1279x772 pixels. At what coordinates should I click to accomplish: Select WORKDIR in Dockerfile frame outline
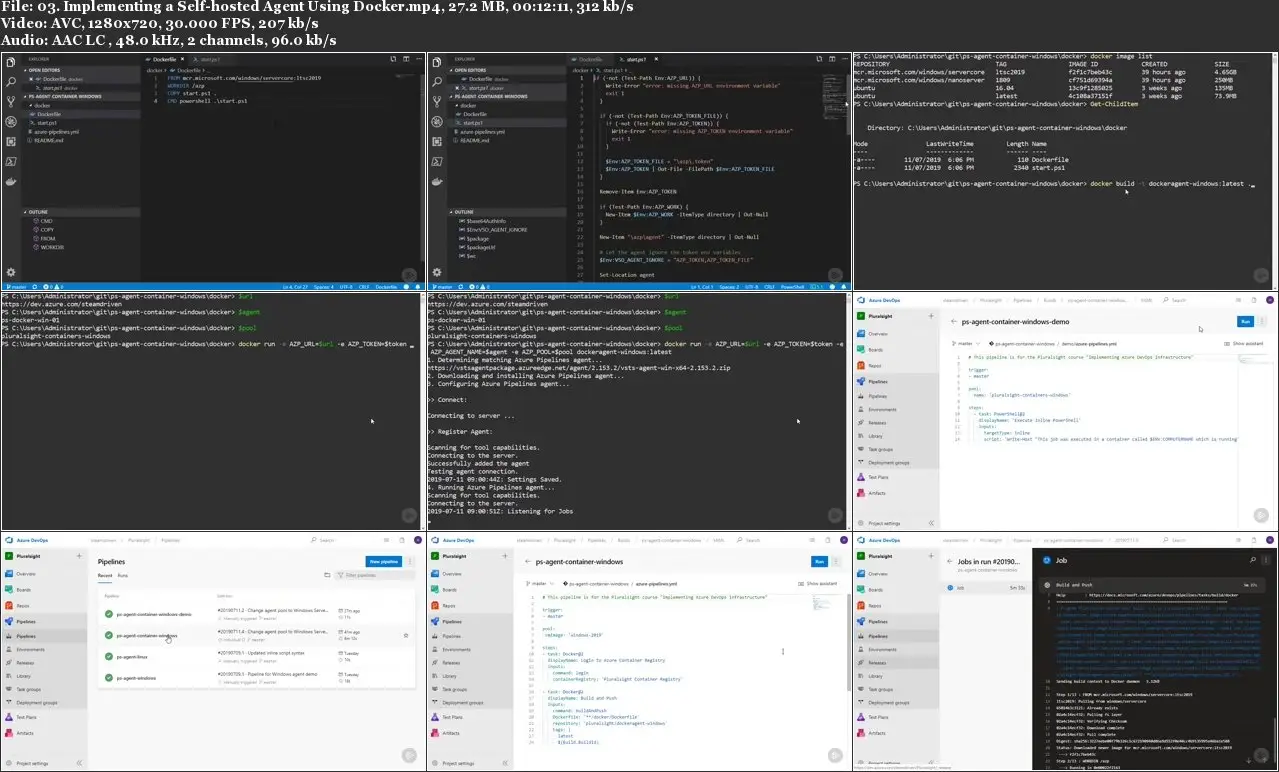click(x=50, y=247)
